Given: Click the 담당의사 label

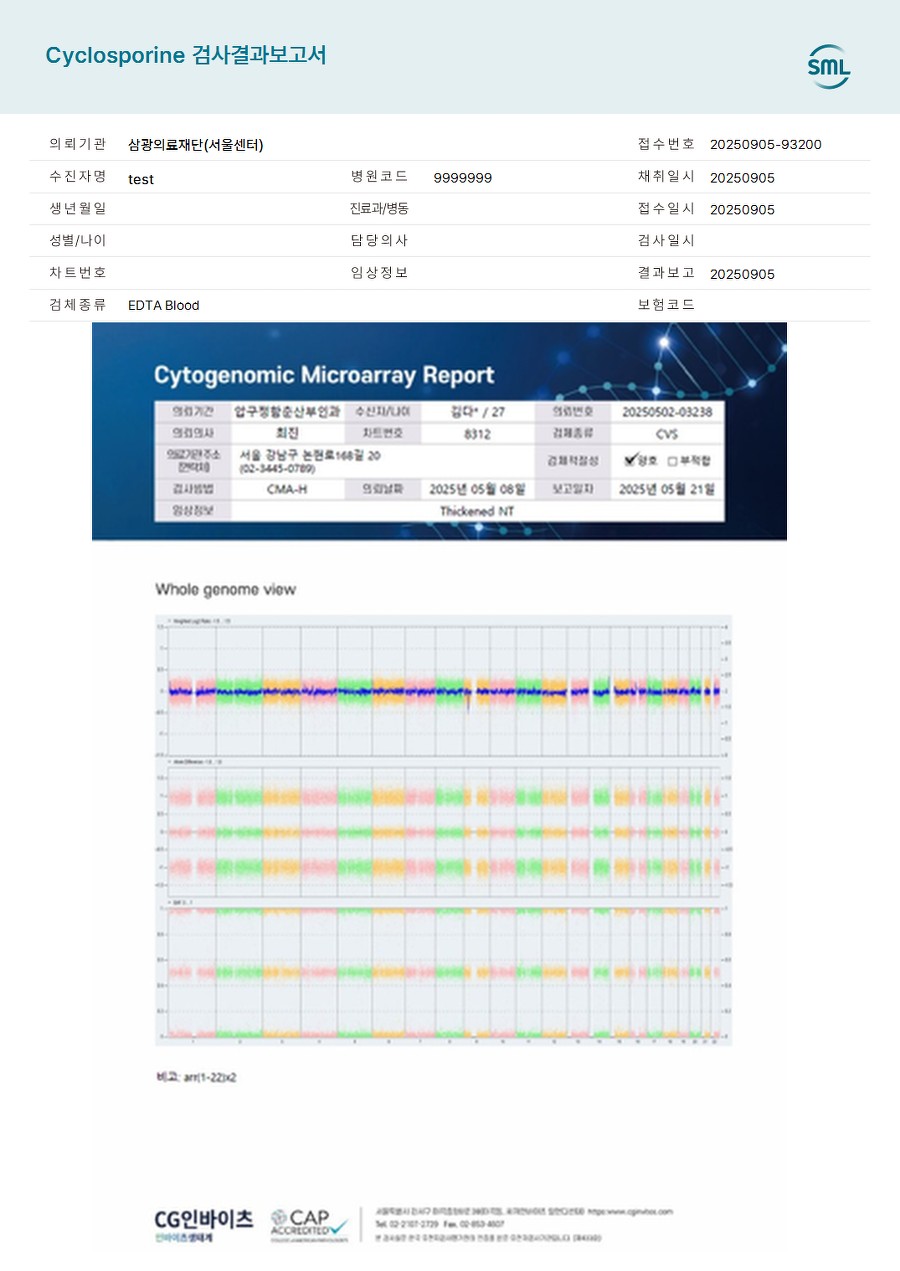Looking at the screenshot, I should point(379,240).
